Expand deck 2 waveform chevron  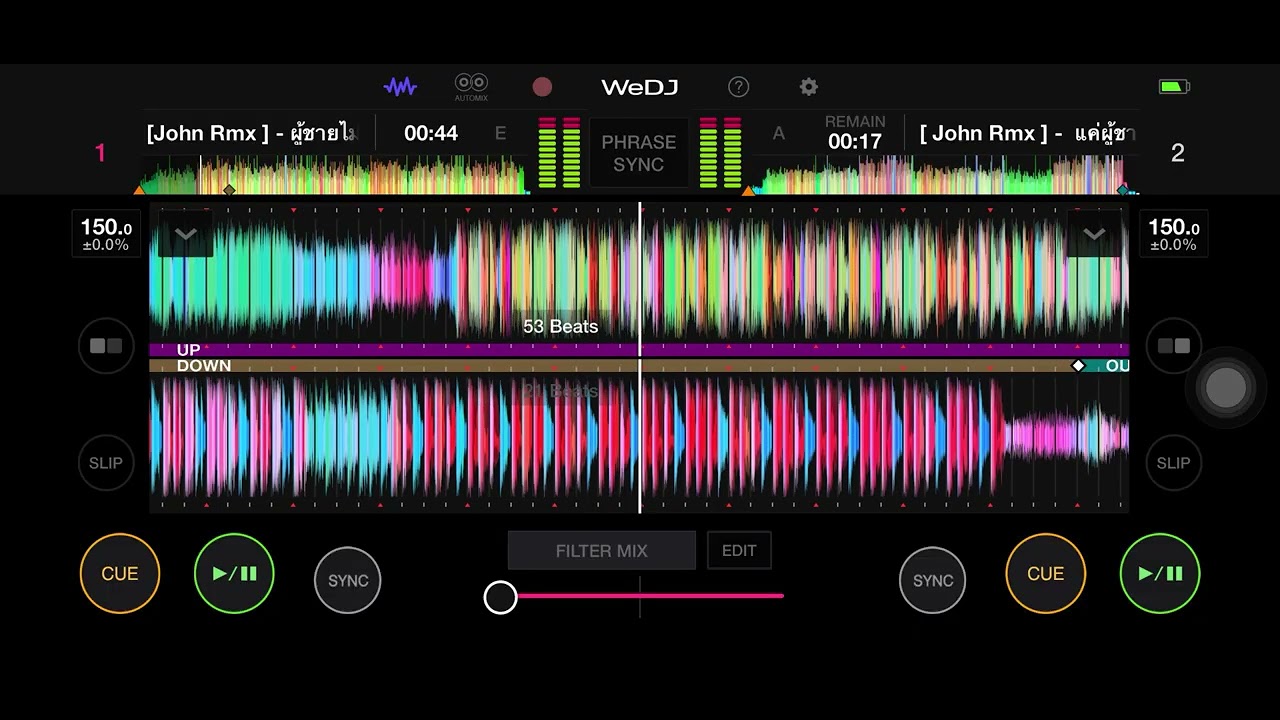[1094, 235]
